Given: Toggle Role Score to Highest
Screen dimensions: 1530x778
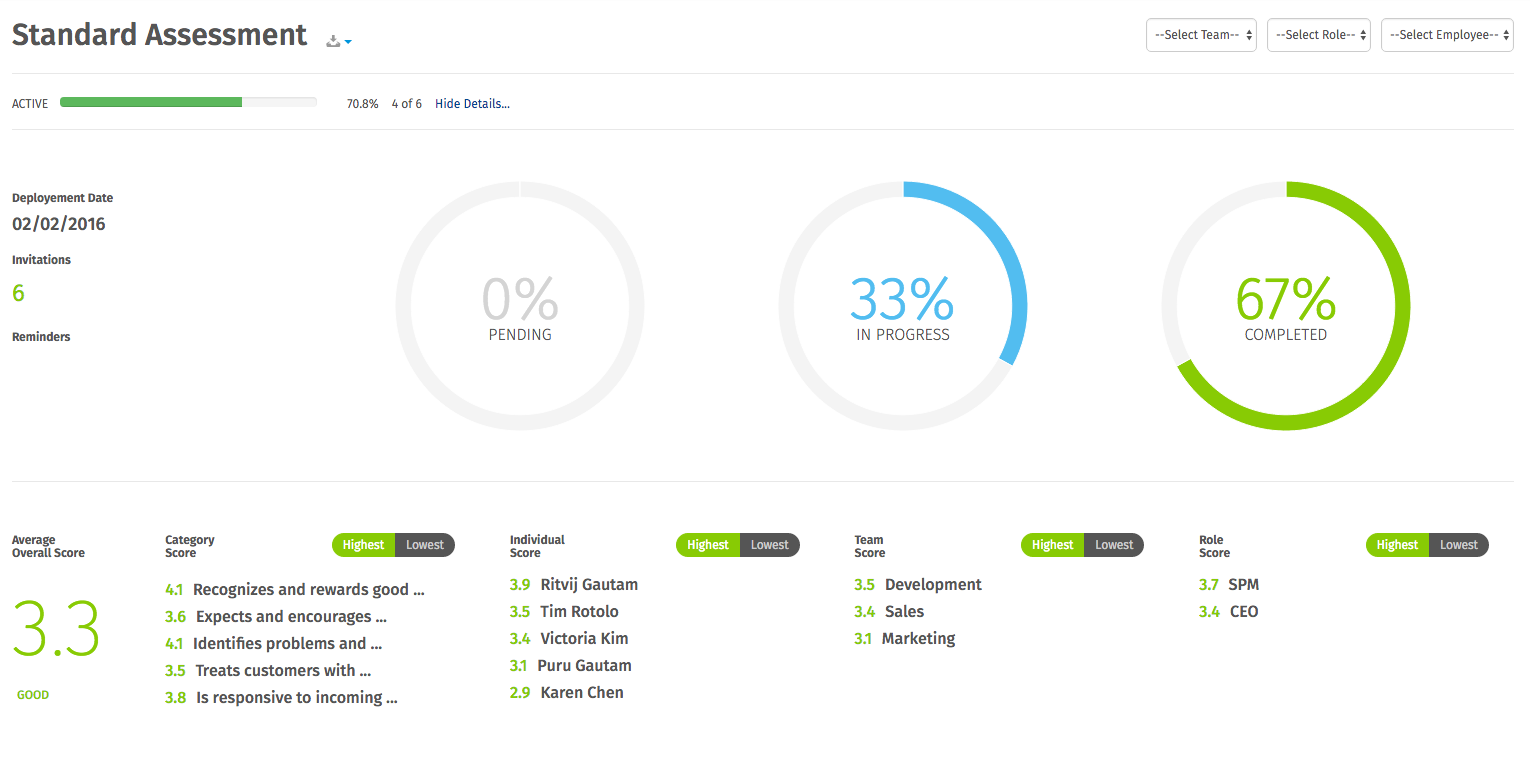Looking at the screenshot, I should click(1397, 545).
